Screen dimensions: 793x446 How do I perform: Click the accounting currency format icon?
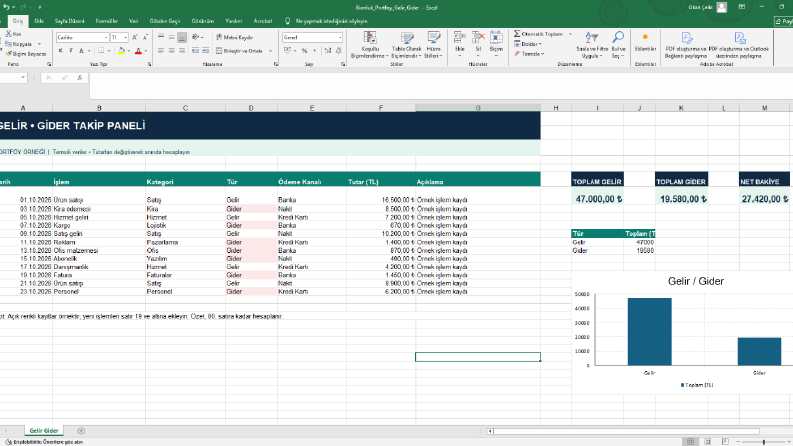[x=287, y=51]
